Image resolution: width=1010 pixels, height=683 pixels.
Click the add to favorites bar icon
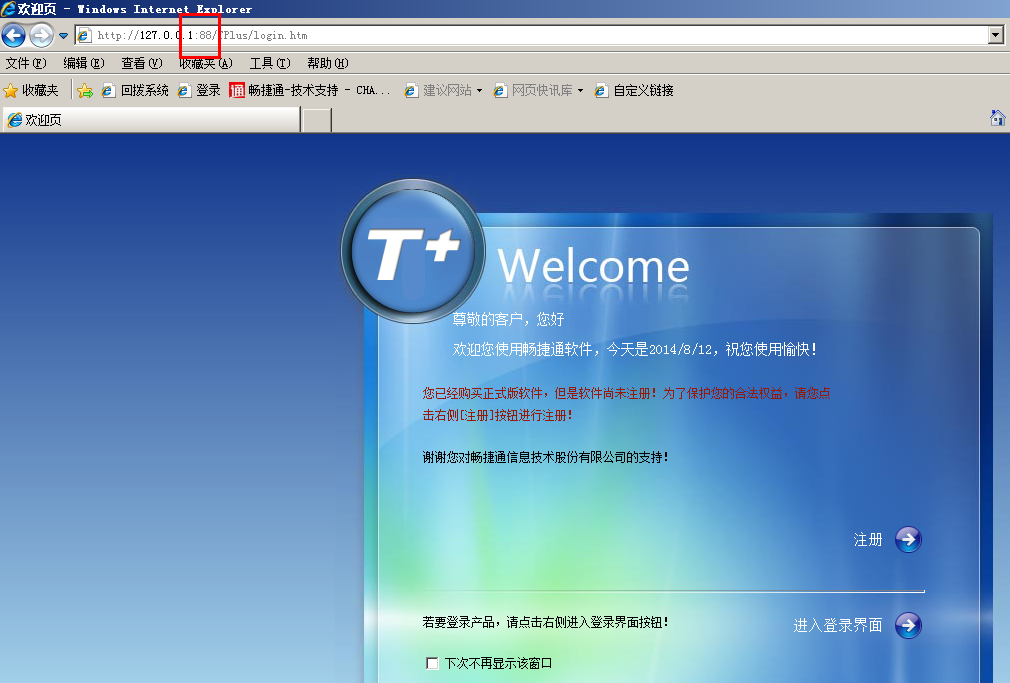coord(84,91)
